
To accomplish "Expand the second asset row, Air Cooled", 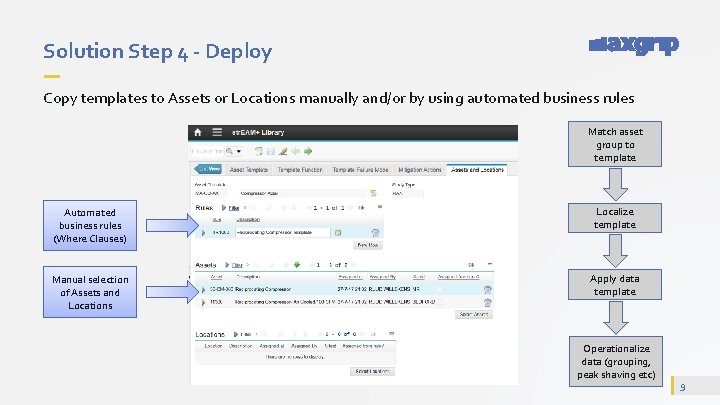I will [203, 303].
